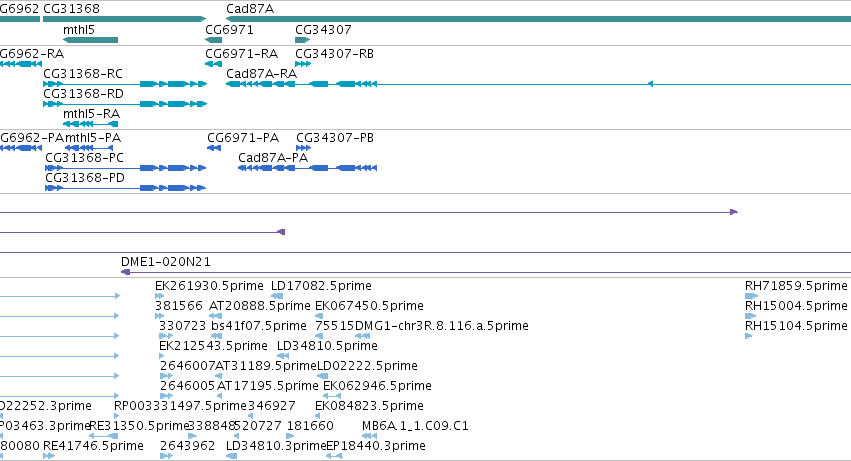The image size is (851, 461).
Task: Click EST LD34810.5prime
Action: pos(327,346)
